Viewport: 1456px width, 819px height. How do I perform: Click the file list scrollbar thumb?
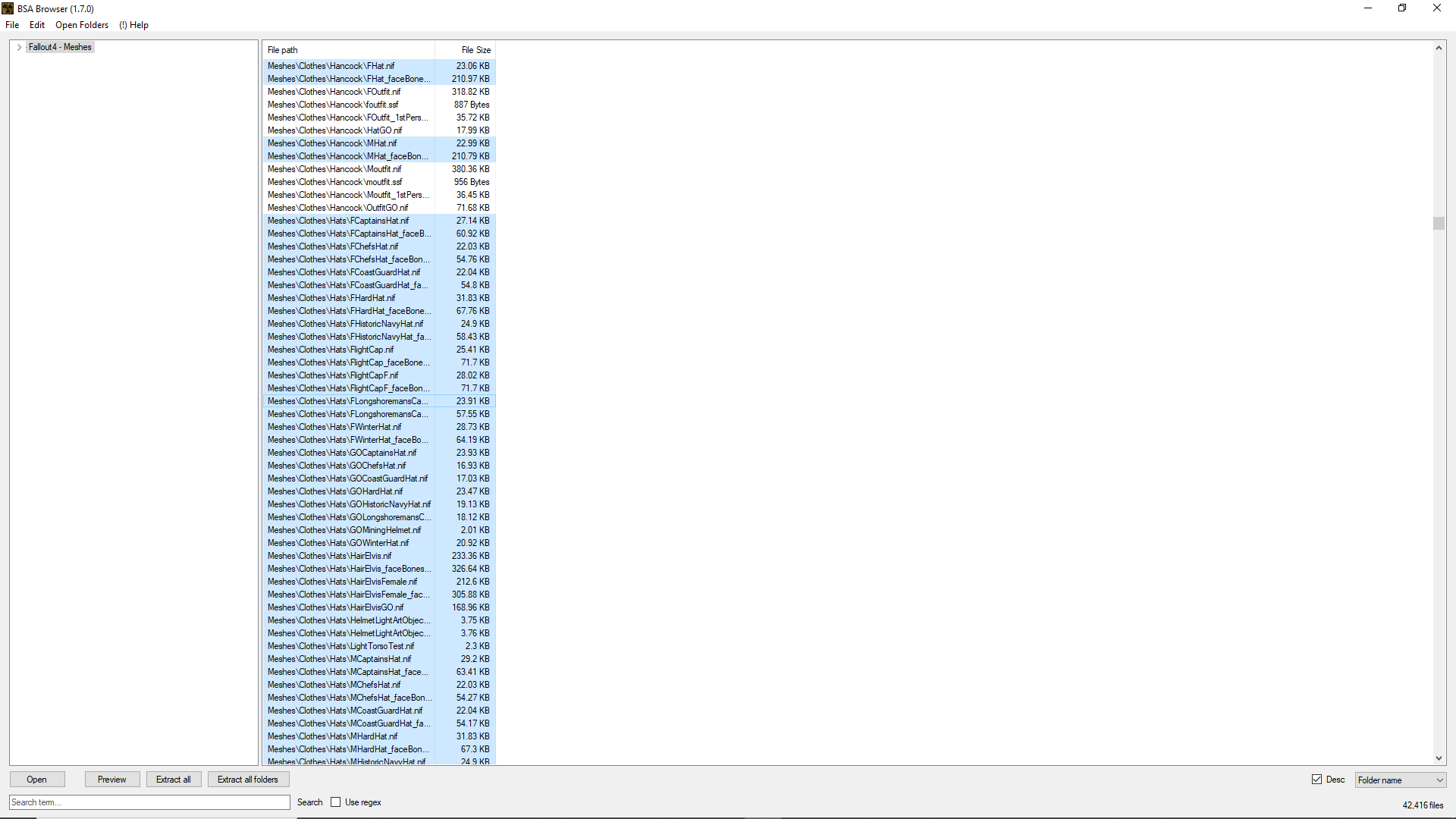pyautogui.click(x=1439, y=223)
